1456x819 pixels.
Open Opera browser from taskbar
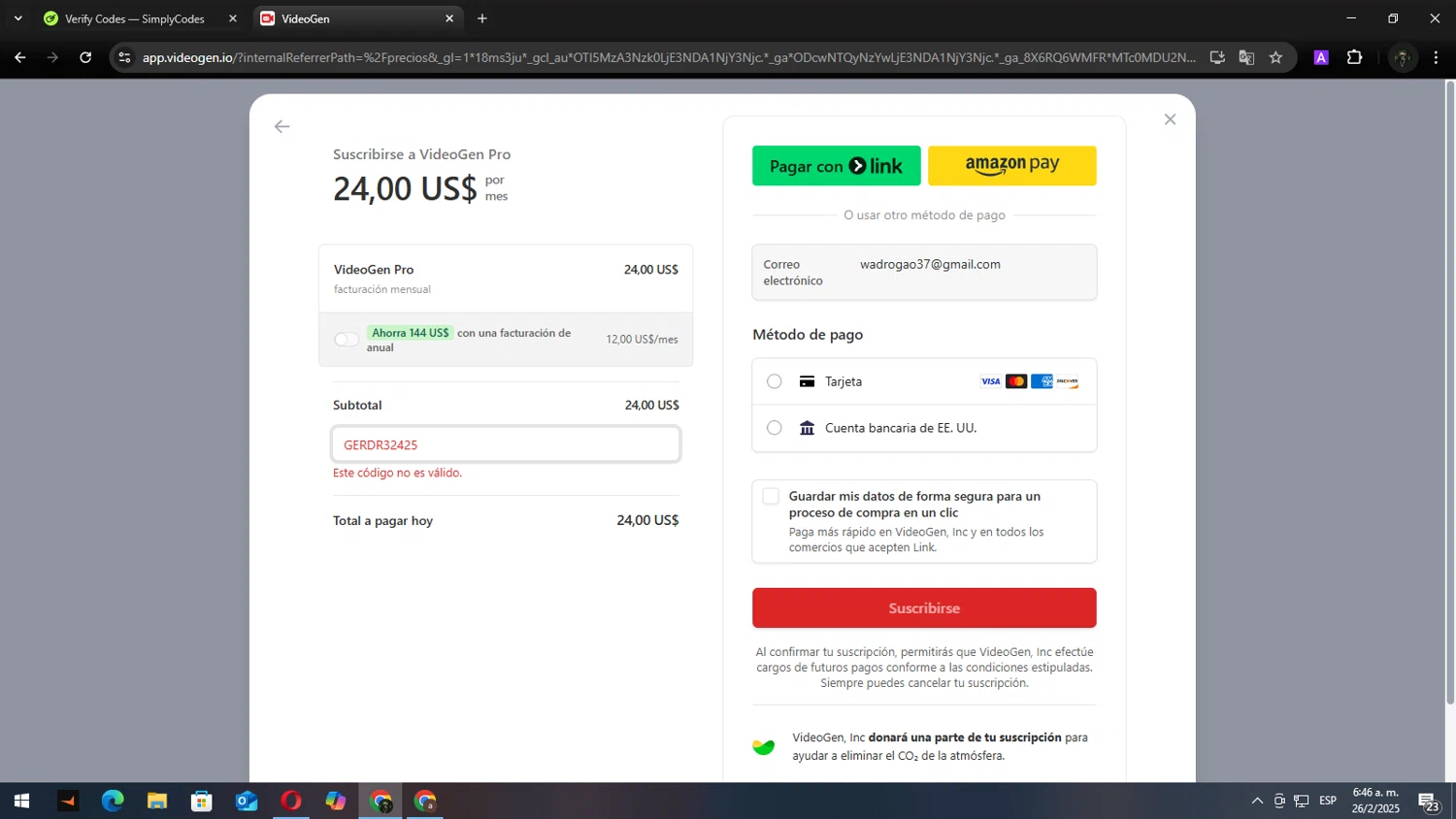click(291, 801)
